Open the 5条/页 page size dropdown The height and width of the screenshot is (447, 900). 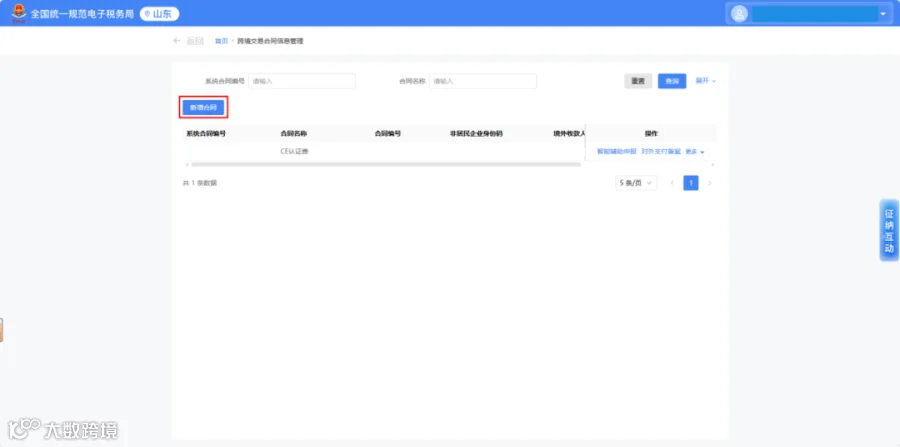tap(636, 183)
